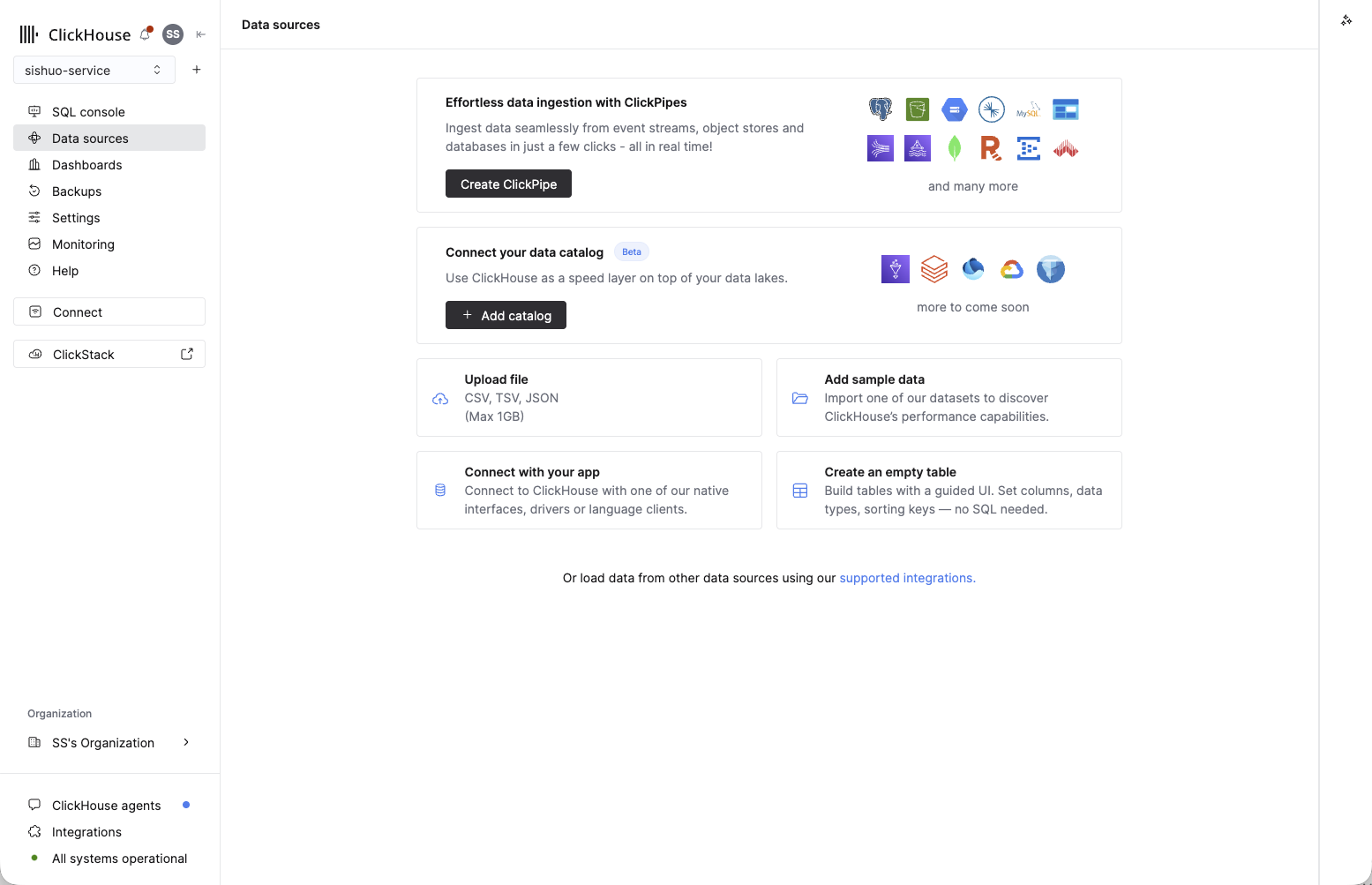Click the Beta badge
Image resolution: width=1372 pixels, height=885 pixels.
(632, 251)
